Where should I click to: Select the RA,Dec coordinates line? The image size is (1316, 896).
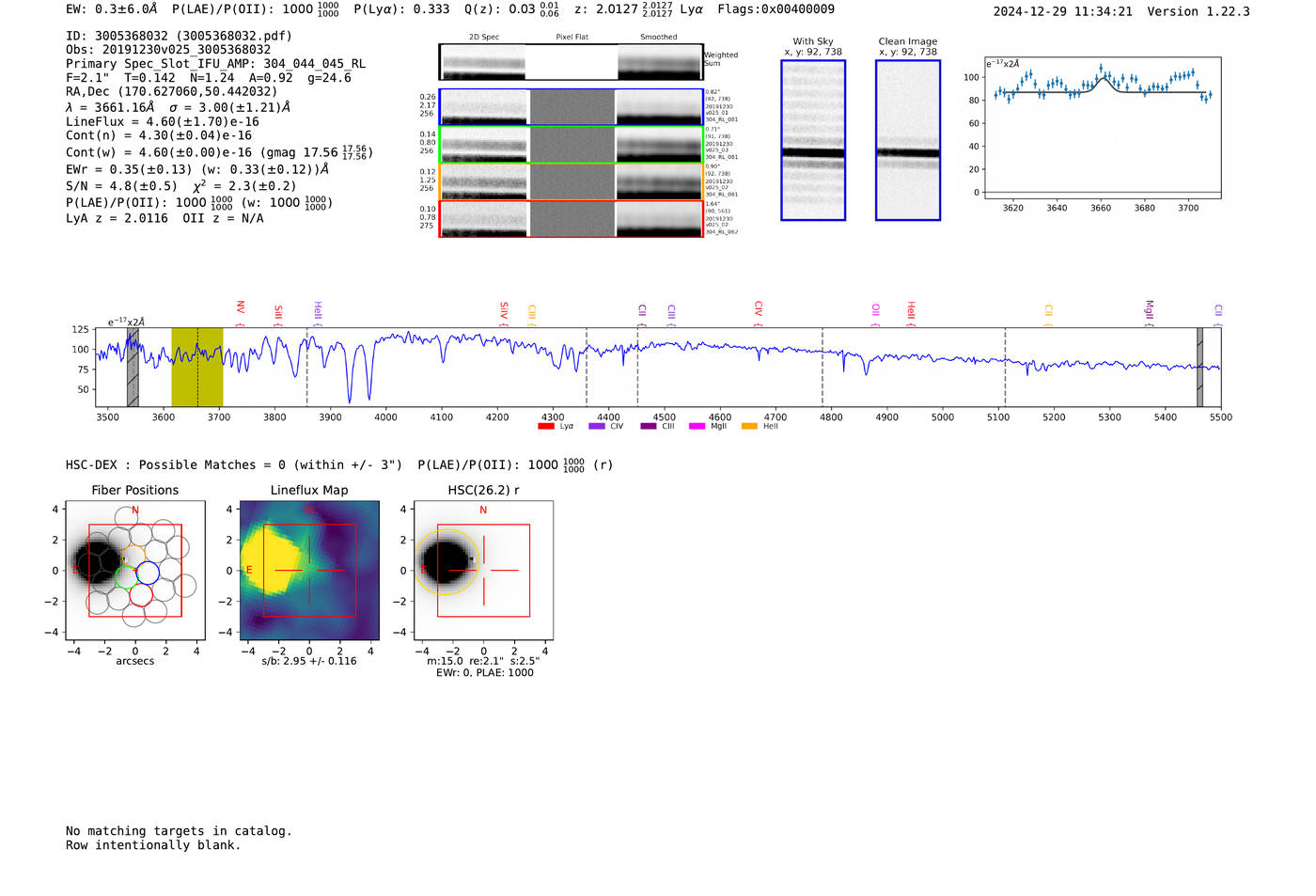coord(172,92)
